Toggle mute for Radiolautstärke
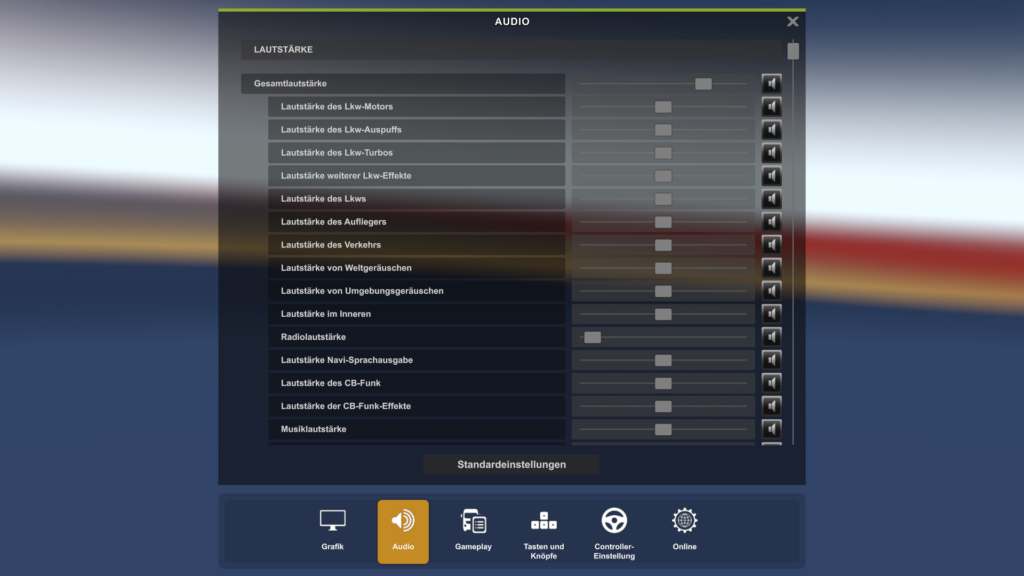This screenshot has width=1024, height=576. pos(771,337)
